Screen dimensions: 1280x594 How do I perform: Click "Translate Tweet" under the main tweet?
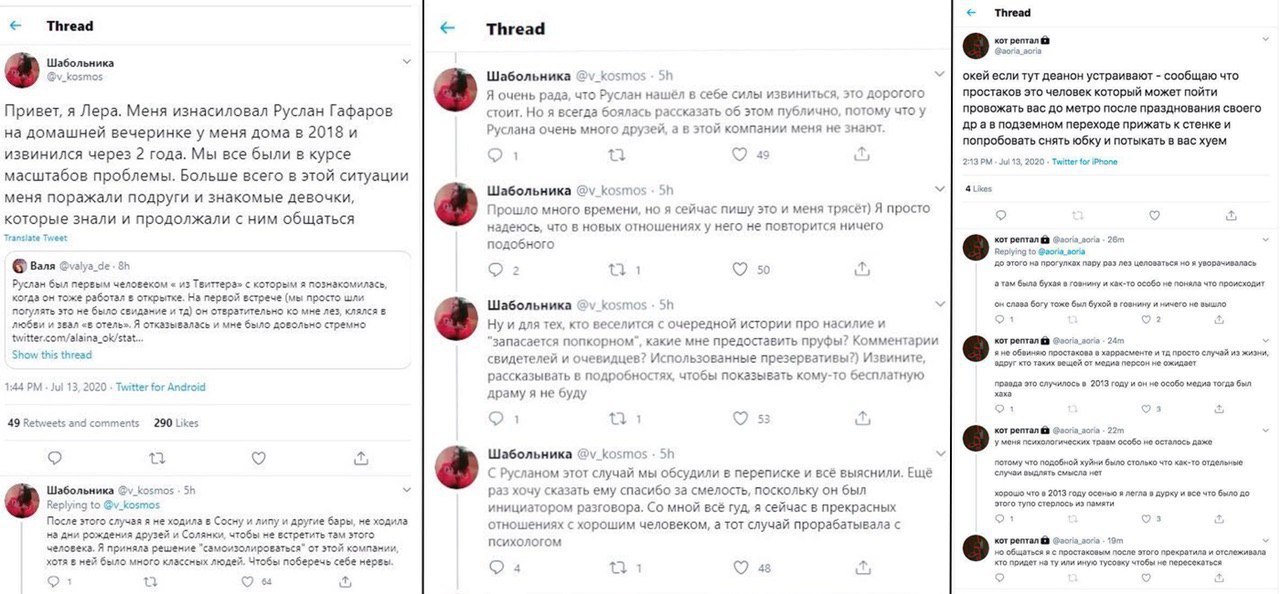(x=35, y=238)
